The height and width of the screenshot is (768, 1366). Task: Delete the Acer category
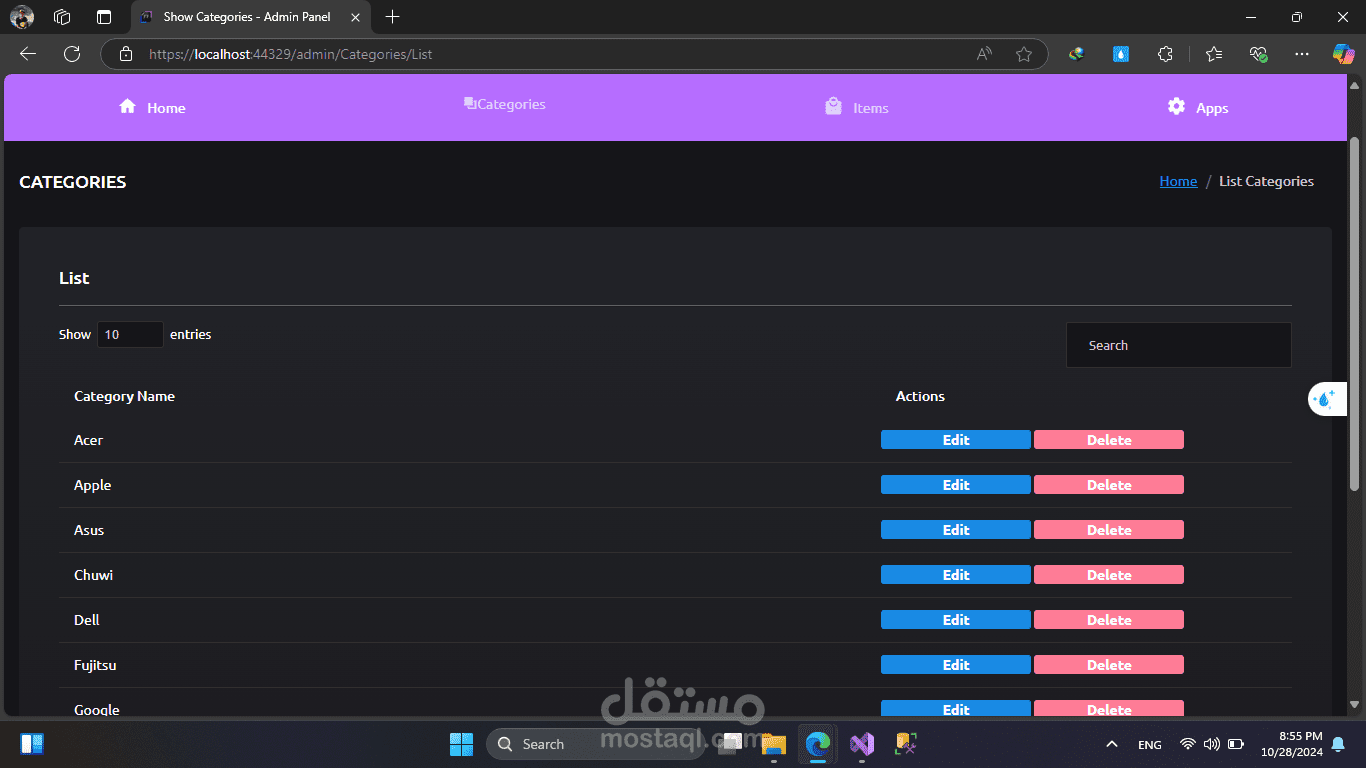[1109, 440]
